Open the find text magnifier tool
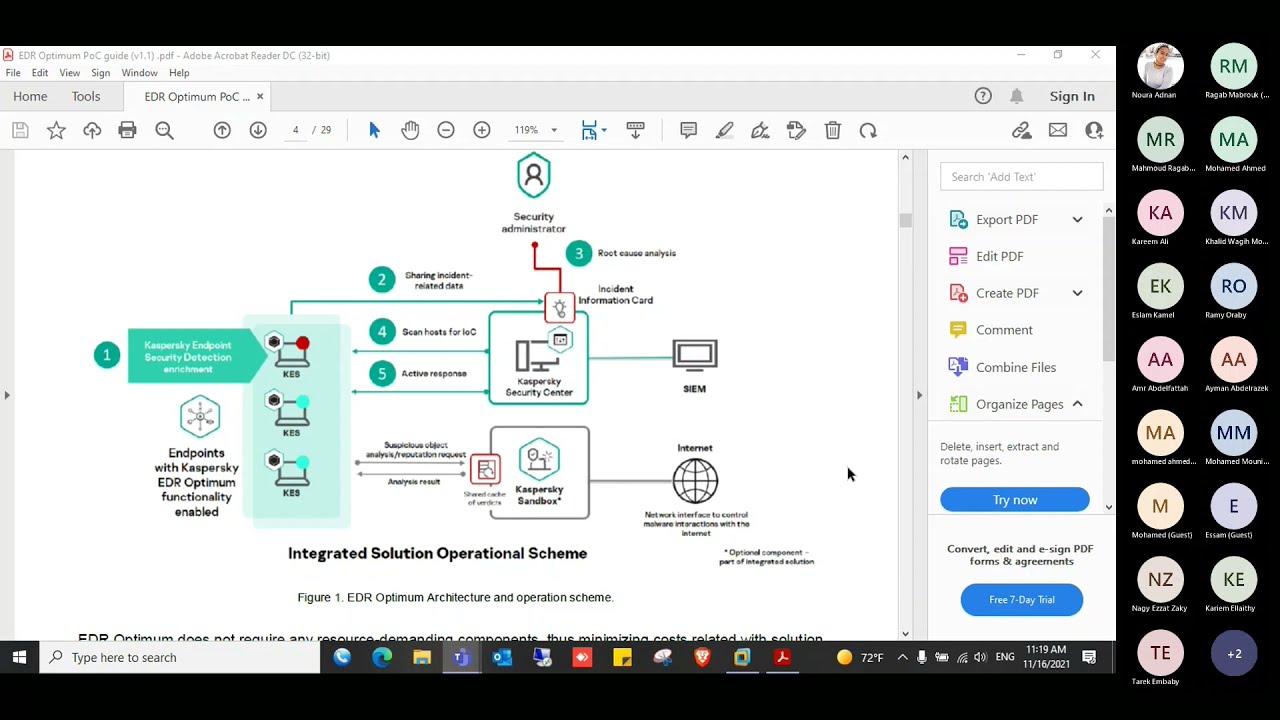 coord(164,130)
